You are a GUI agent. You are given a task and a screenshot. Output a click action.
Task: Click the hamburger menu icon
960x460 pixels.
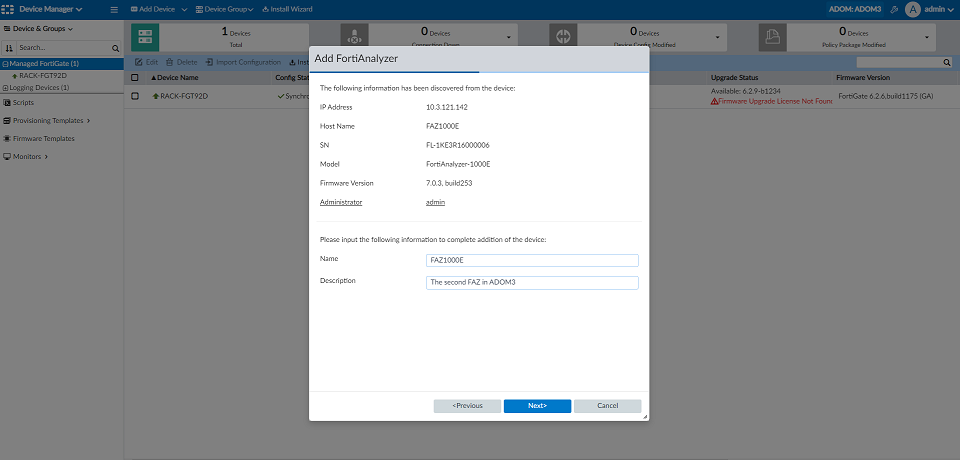[114, 9]
